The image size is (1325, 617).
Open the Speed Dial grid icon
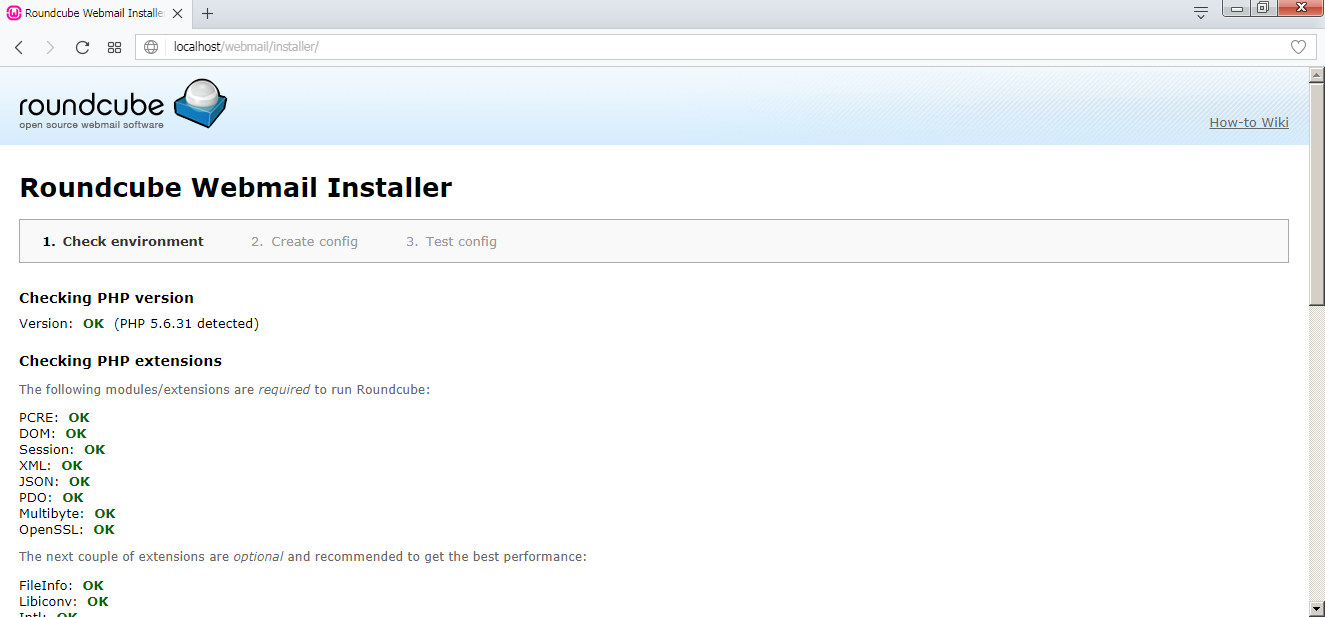pos(114,46)
